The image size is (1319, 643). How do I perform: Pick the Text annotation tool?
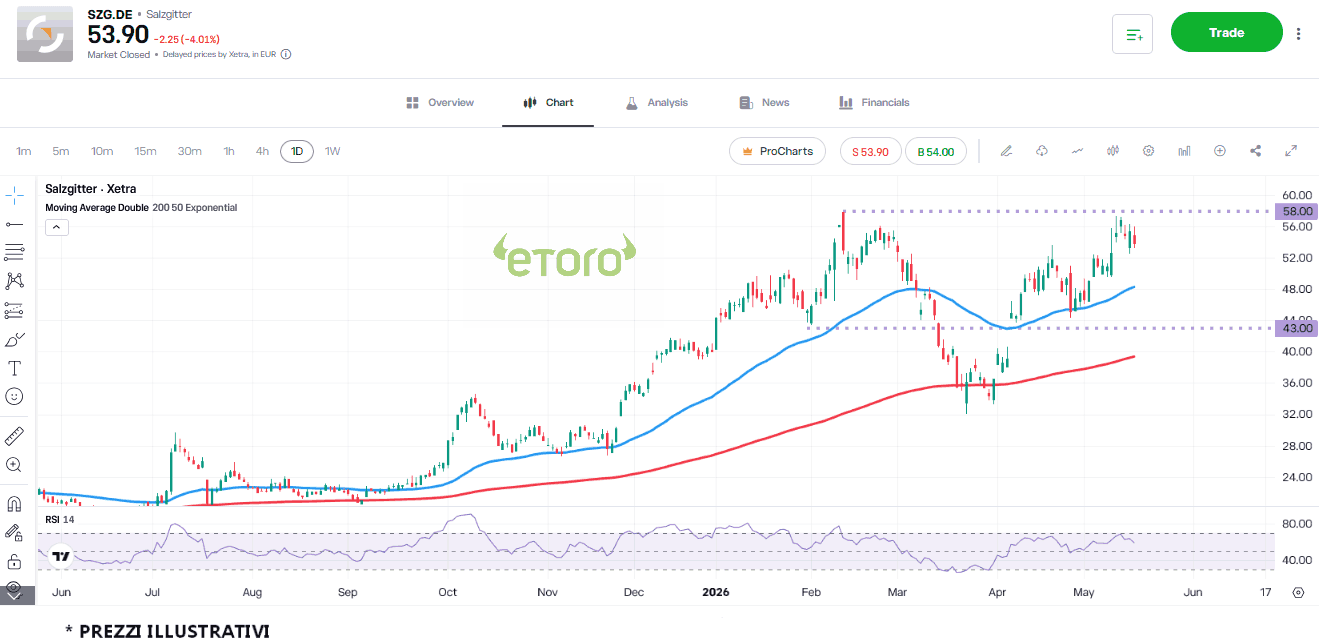(14, 368)
